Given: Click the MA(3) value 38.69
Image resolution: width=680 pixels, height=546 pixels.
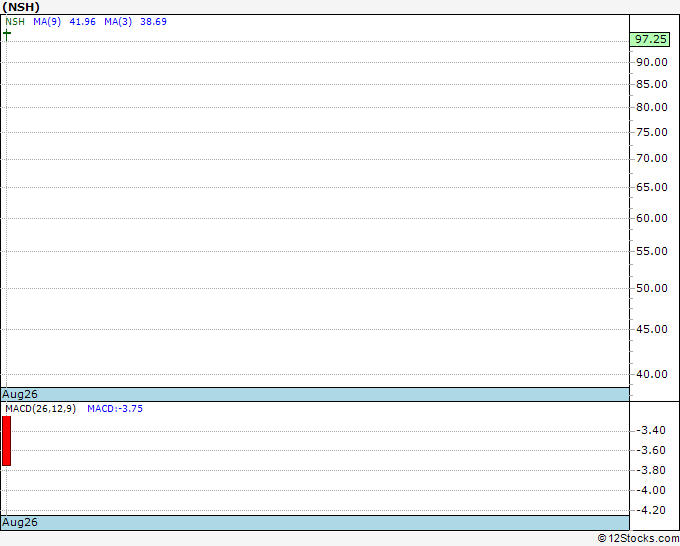Looking at the screenshot, I should [153, 22].
